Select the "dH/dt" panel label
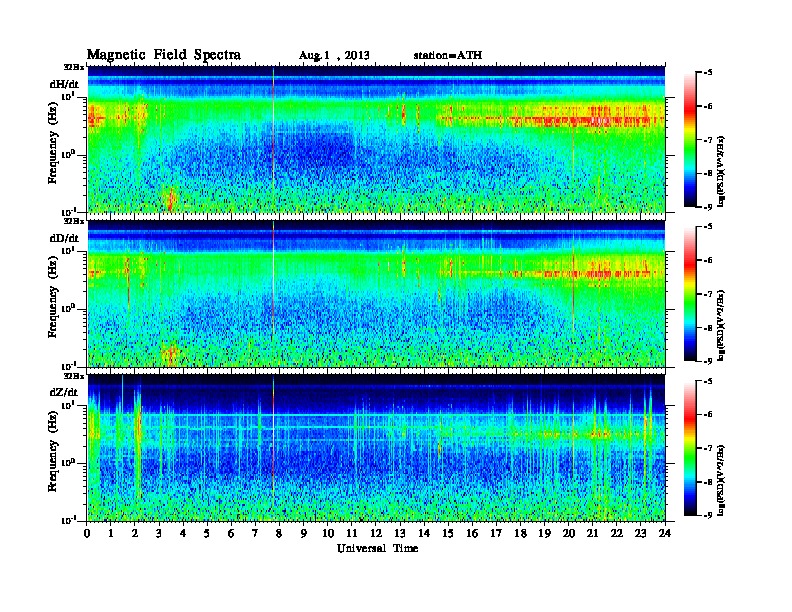 pyautogui.click(x=64, y=84)
